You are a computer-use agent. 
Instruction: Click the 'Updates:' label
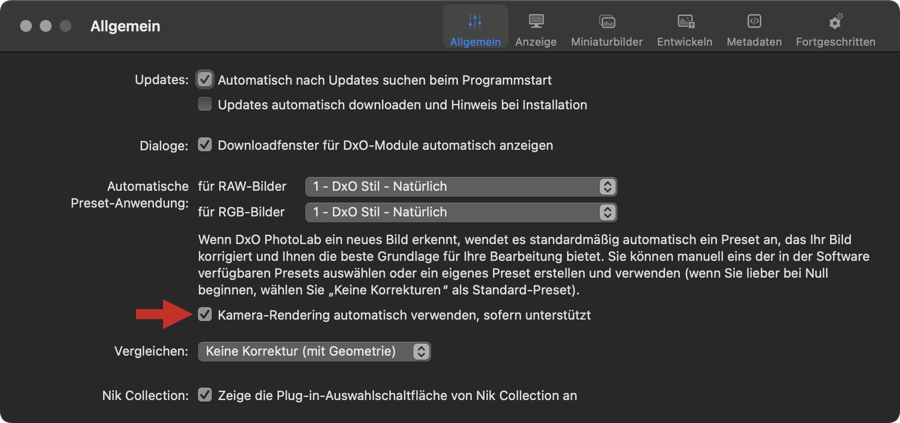[162, 80]
